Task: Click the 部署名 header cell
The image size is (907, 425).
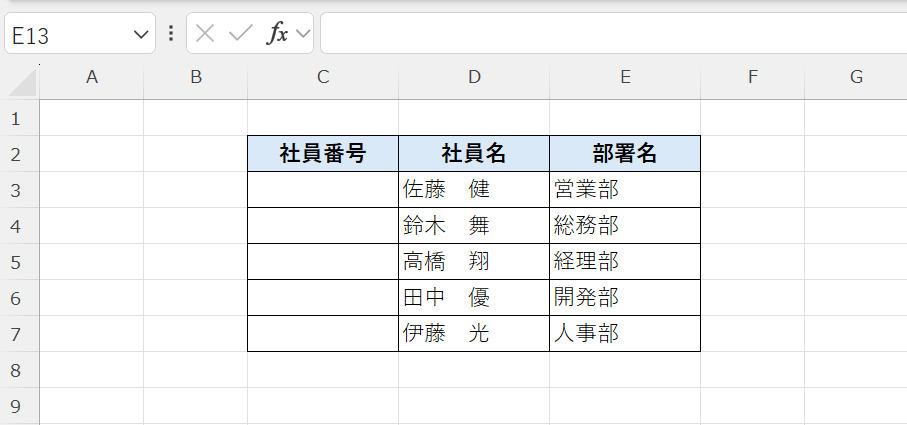Action: point(625,154)
